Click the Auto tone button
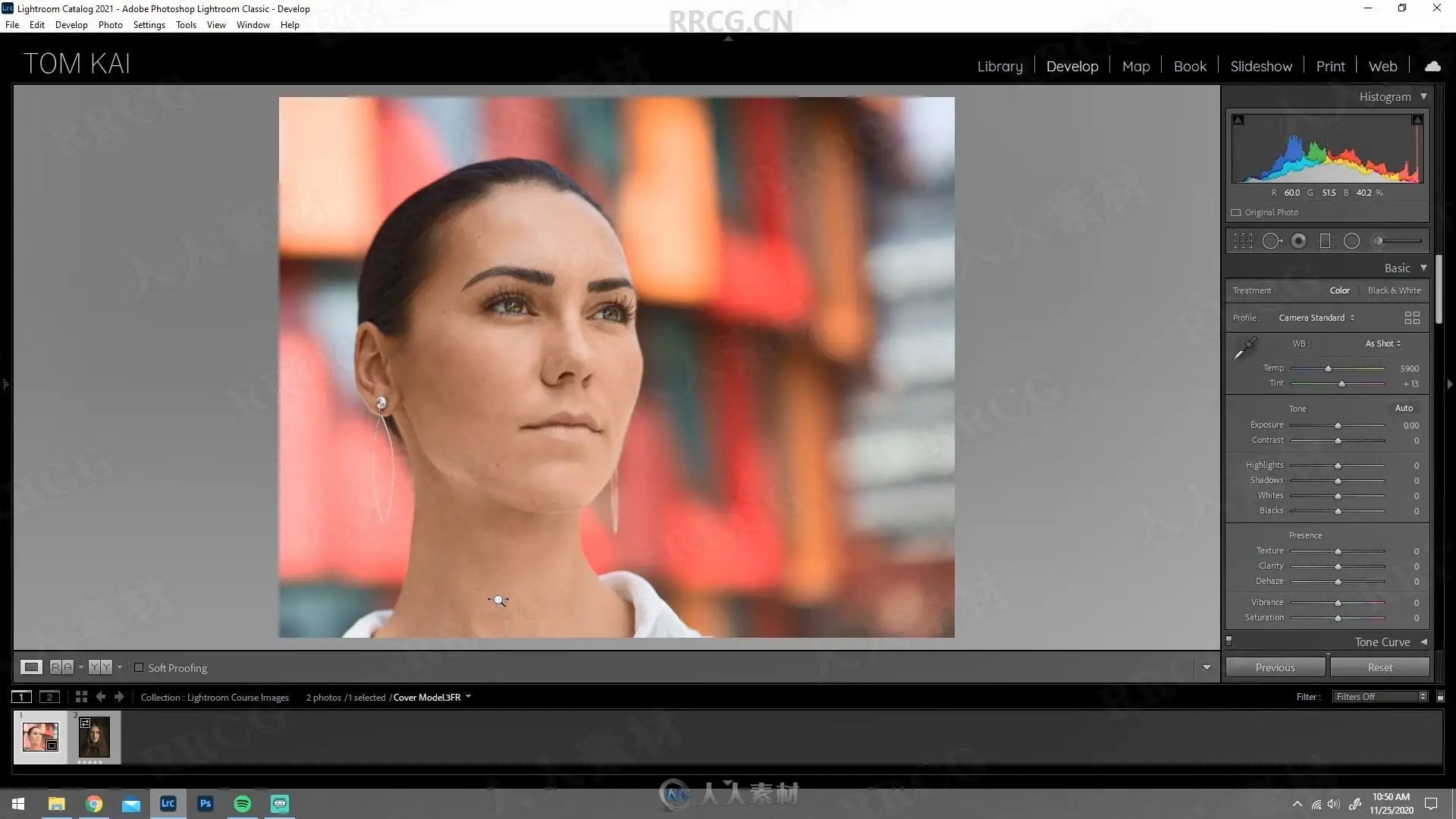The width and height of the screenshot is (1456, 819). [1404, 408]
